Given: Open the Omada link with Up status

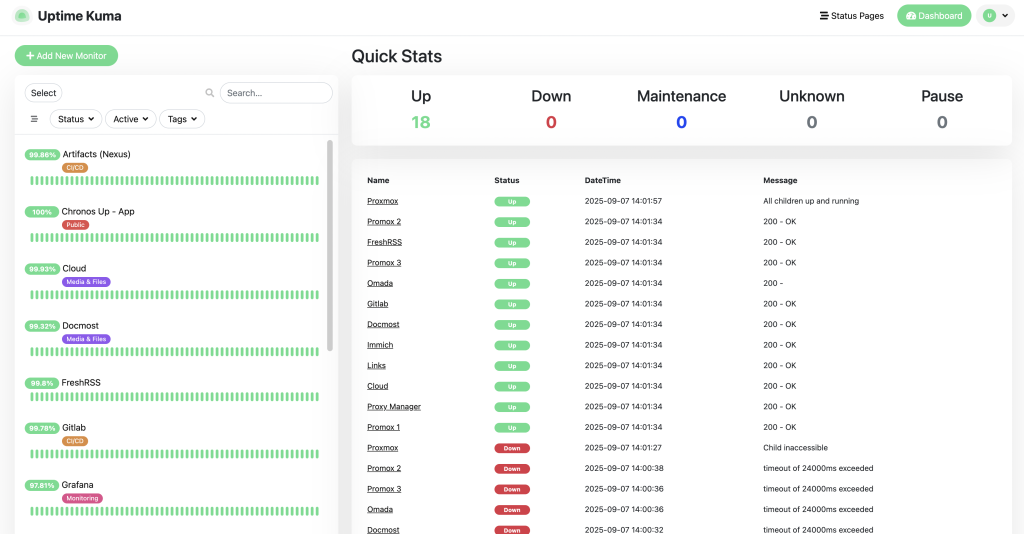Looking at the screenshot, I should [x=380, y=283].
